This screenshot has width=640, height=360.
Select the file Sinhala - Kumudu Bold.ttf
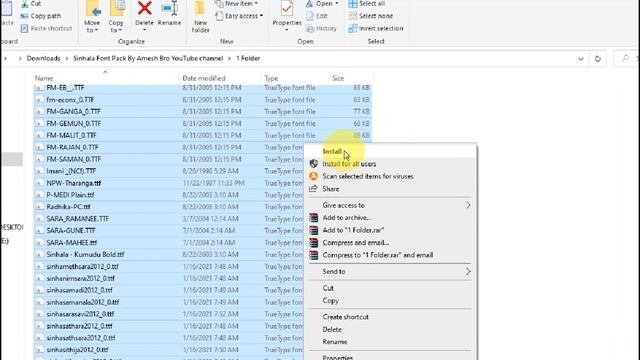point(85,255)
